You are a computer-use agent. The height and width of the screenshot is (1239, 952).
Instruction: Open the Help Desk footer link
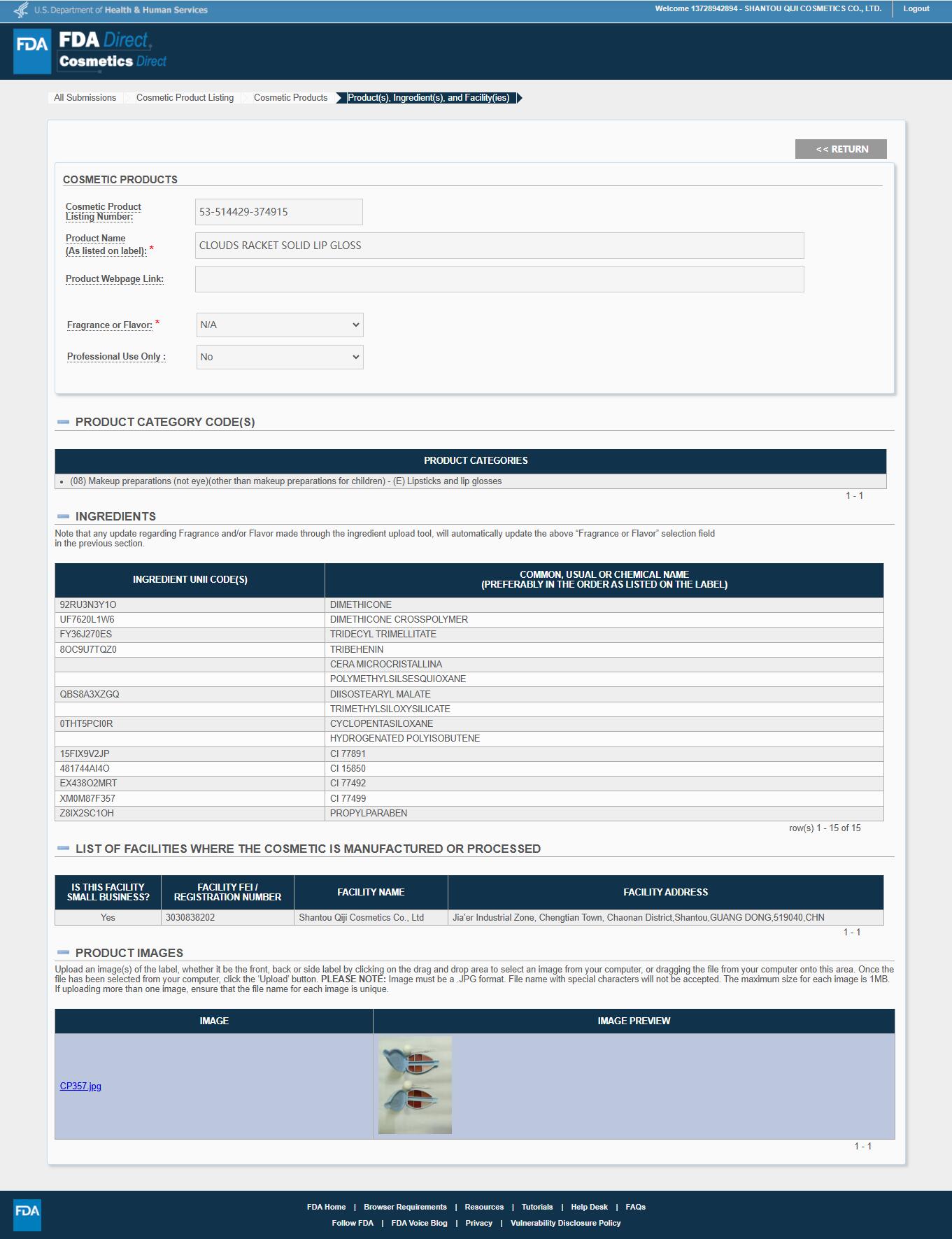tap(589, 1207)
